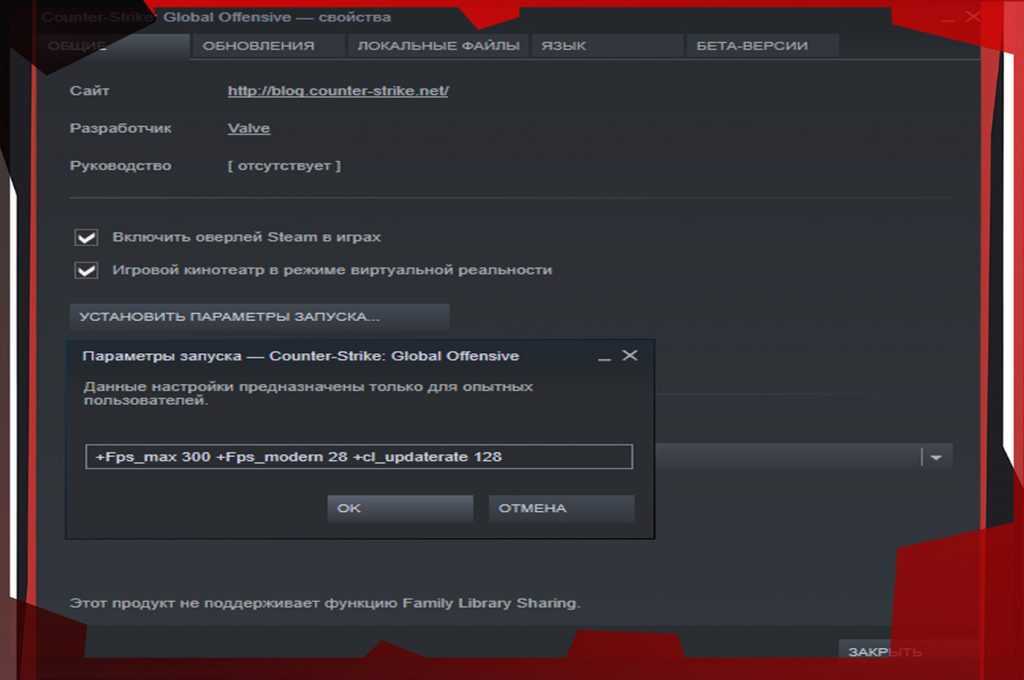1024x680 pixels.
Task: Expand the dropdown arrow behind the dialog
Action: [936, 457]
